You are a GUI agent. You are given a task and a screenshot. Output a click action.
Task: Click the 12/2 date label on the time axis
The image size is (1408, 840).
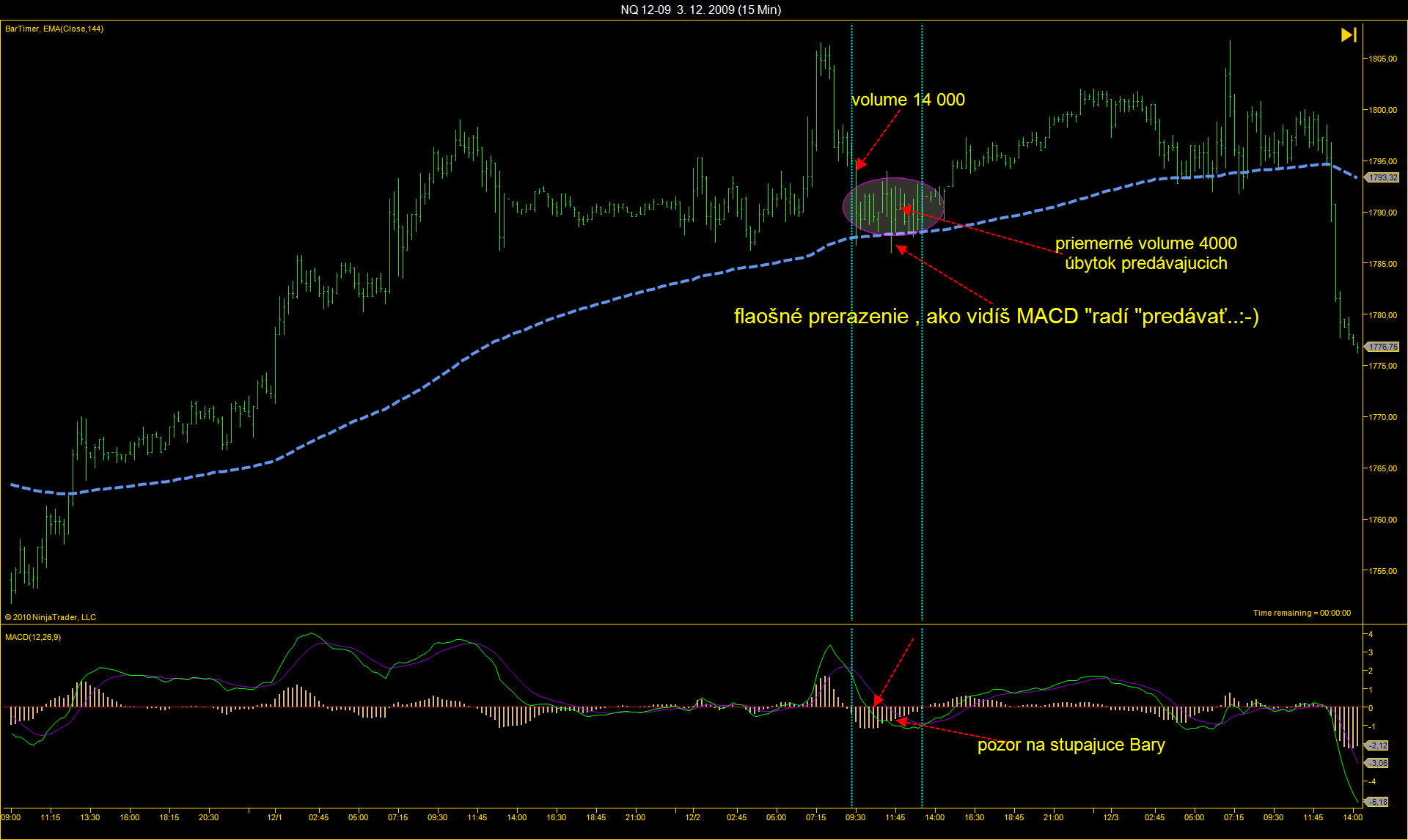692,817
